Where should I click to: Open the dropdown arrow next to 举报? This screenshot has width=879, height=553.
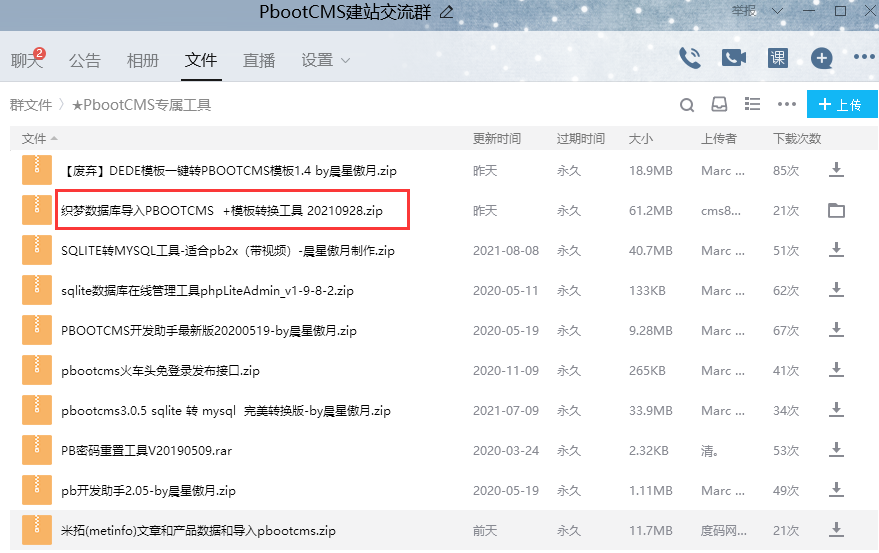777,11
